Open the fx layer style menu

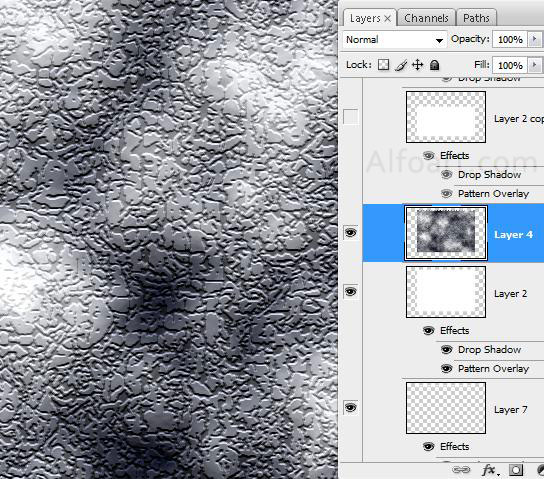[x=490, y=470]
